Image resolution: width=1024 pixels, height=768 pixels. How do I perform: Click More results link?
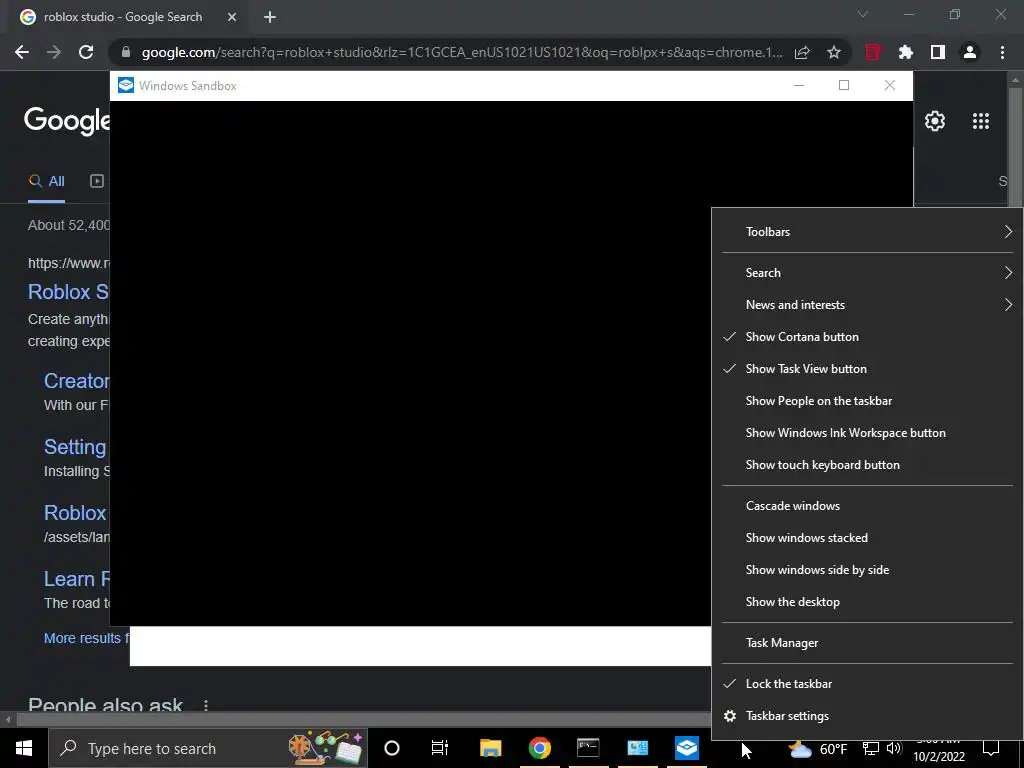click(x=86, y=638)
